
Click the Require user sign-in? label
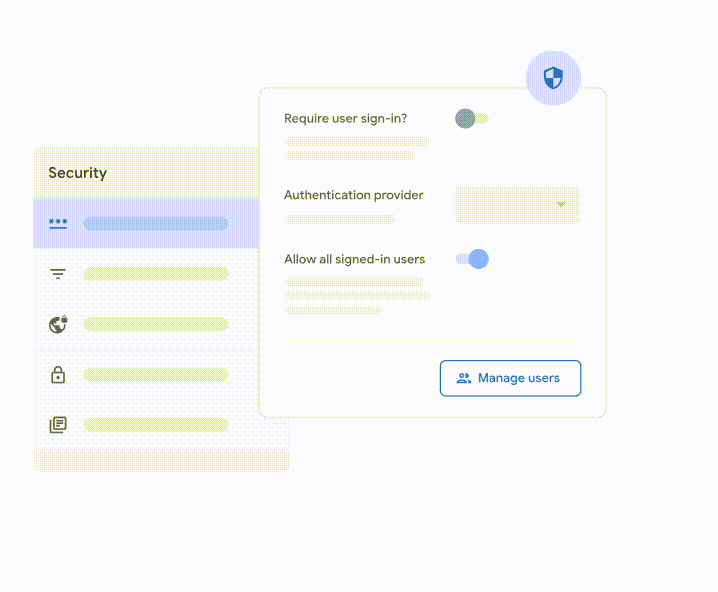click(345, 118)
